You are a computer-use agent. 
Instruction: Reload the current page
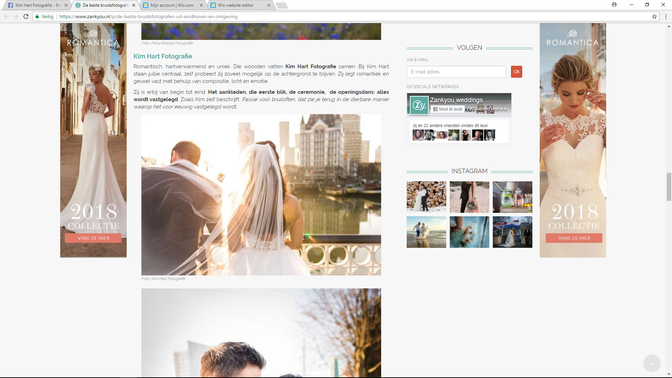click(26, 16)
